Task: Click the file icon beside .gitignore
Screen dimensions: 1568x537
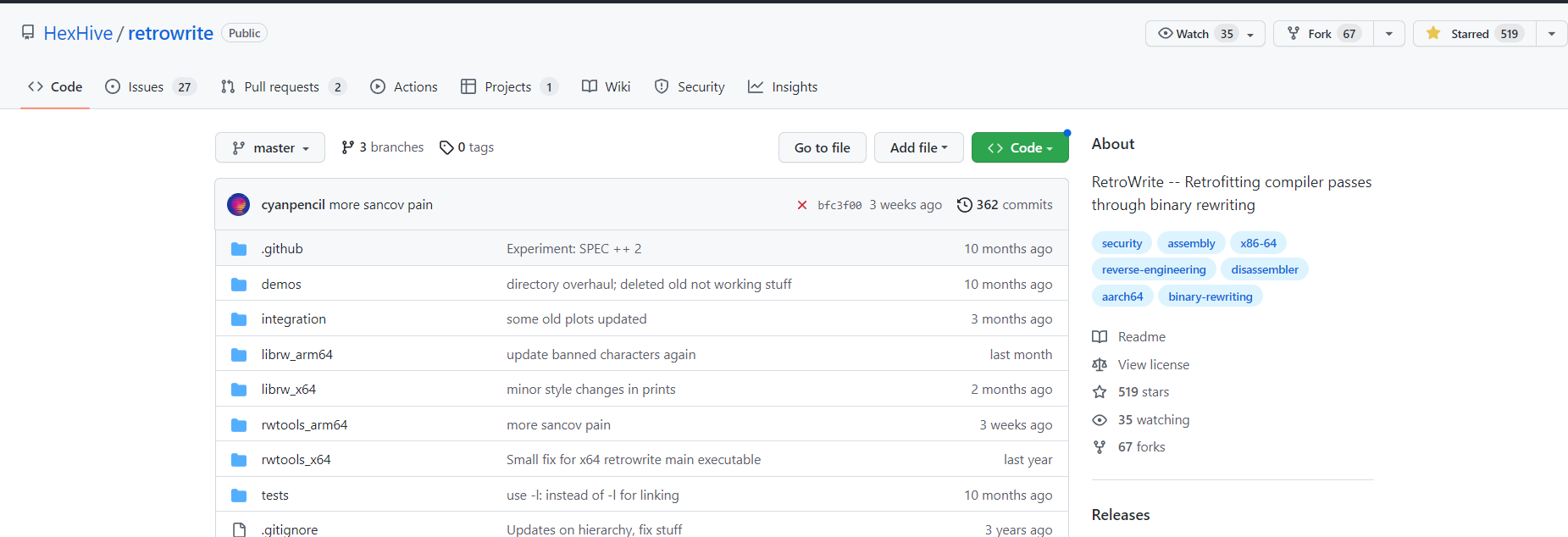Action: [239, 529]
